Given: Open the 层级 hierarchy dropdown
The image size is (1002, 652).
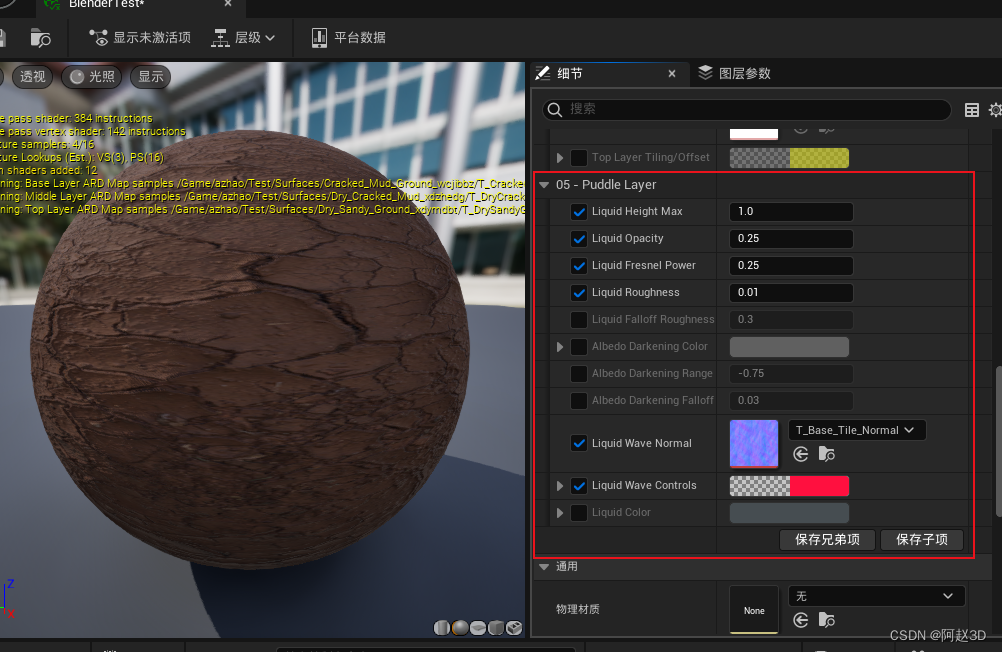Looking at the screenshot, I should 243,38.
